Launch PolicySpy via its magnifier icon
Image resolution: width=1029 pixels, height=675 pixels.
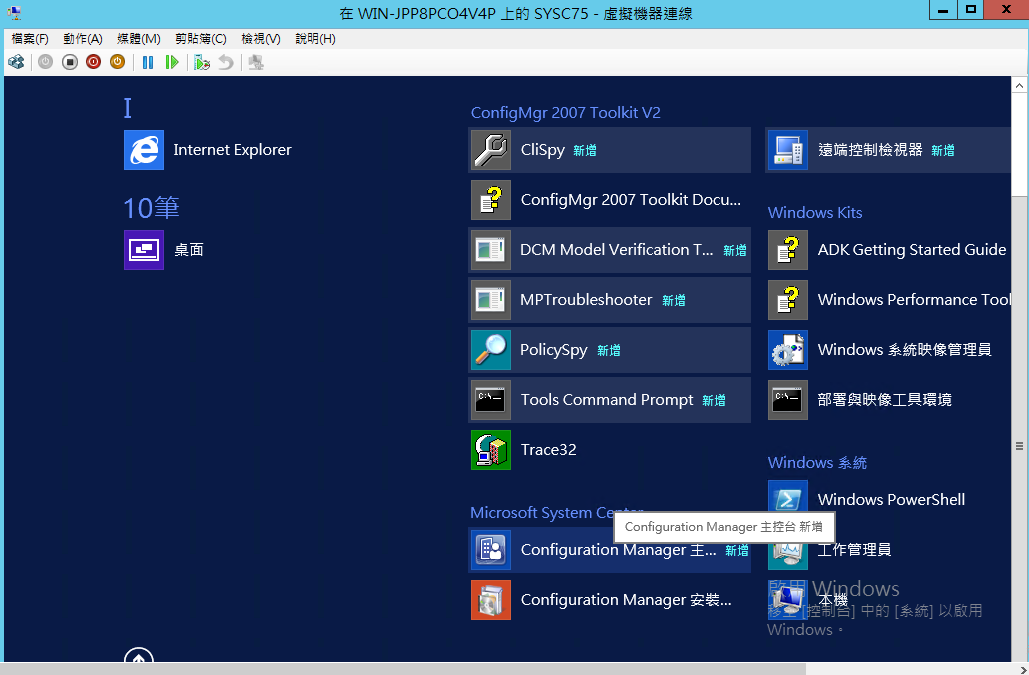pos(491,350)
